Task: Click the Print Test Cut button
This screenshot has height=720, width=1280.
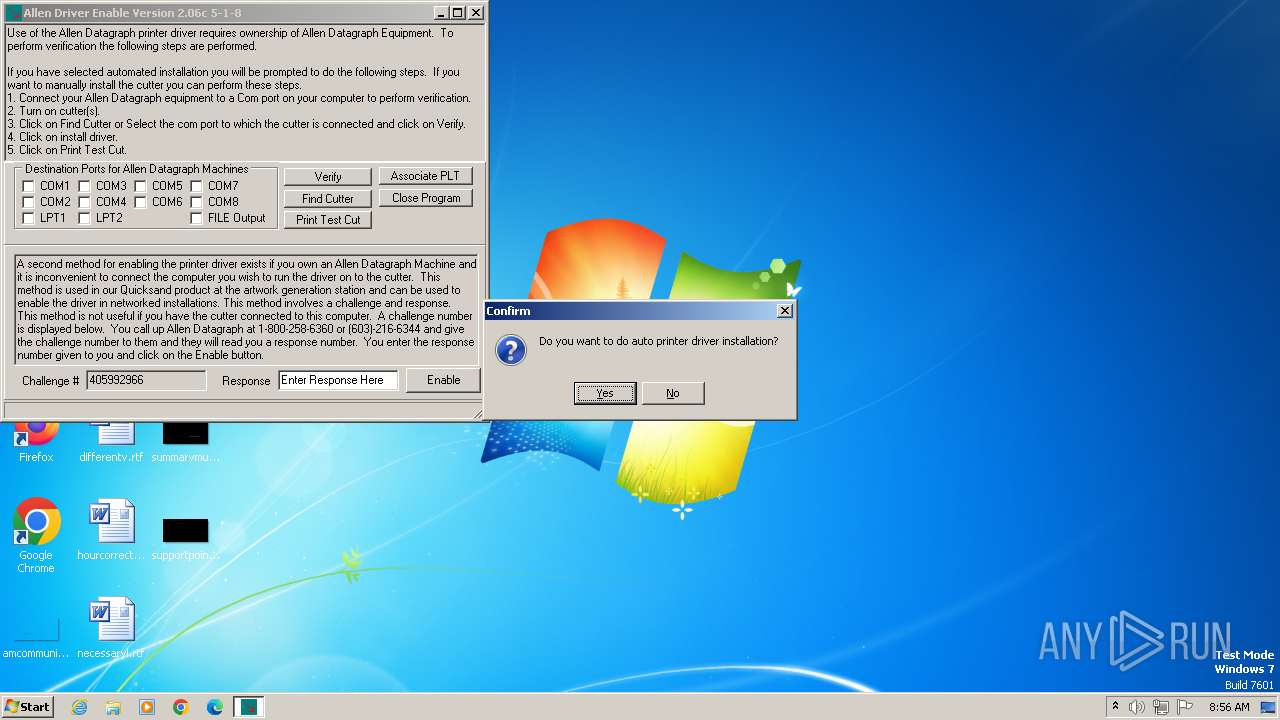Action: click(x=328, y=220)
